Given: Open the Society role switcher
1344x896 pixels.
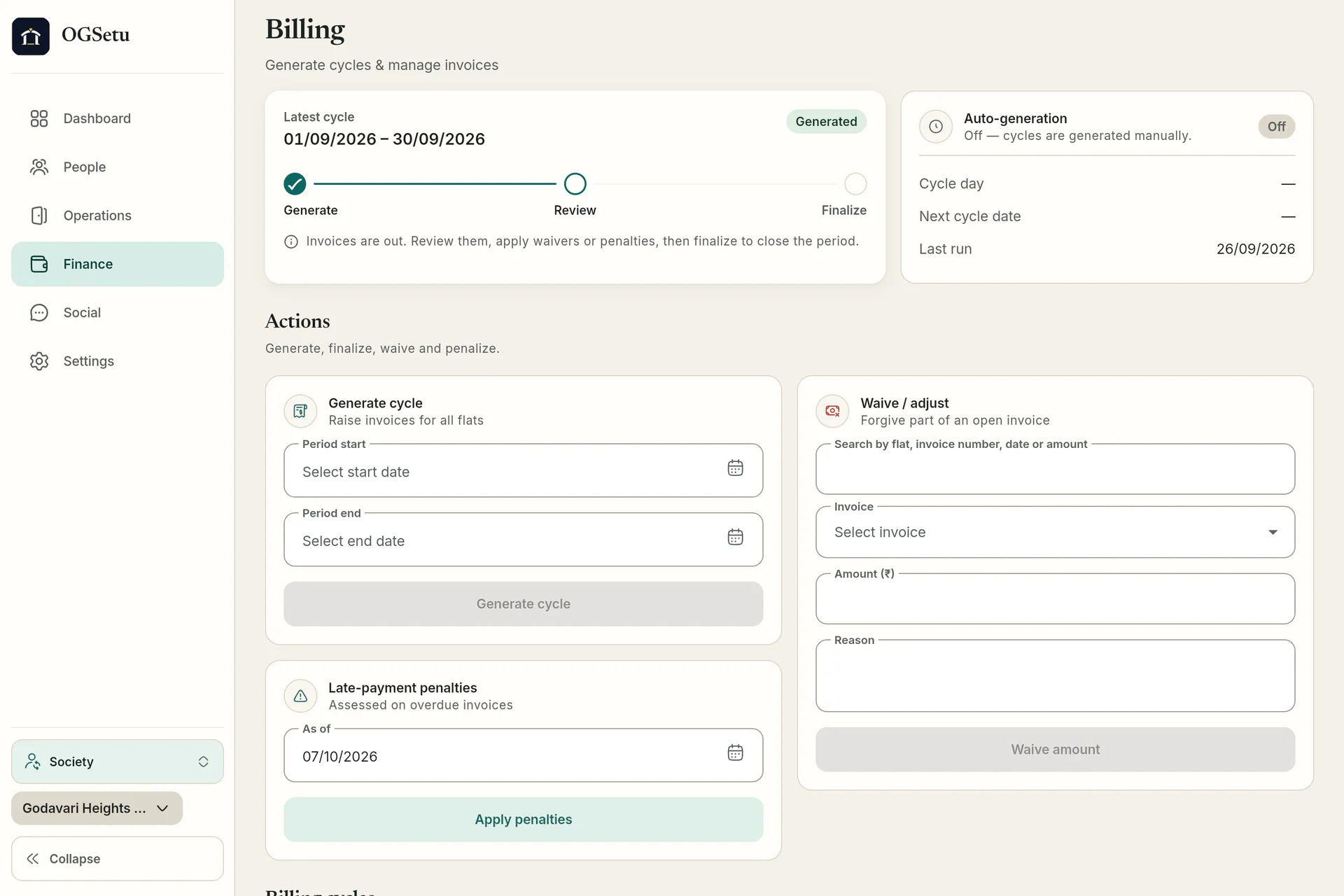Looking at the screenshot, I should pyautogui.click(x=118, y=762).
